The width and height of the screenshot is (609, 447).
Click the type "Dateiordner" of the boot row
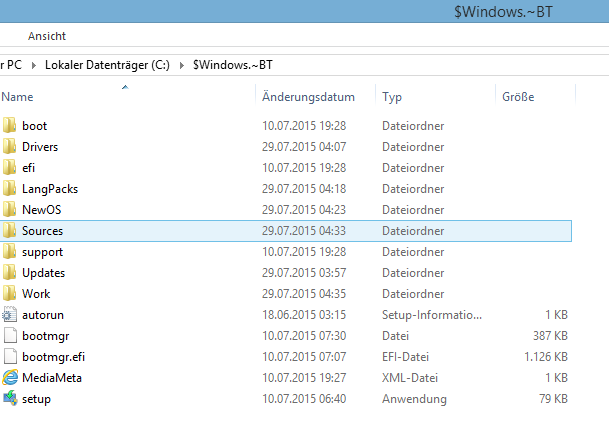point(413,126)
